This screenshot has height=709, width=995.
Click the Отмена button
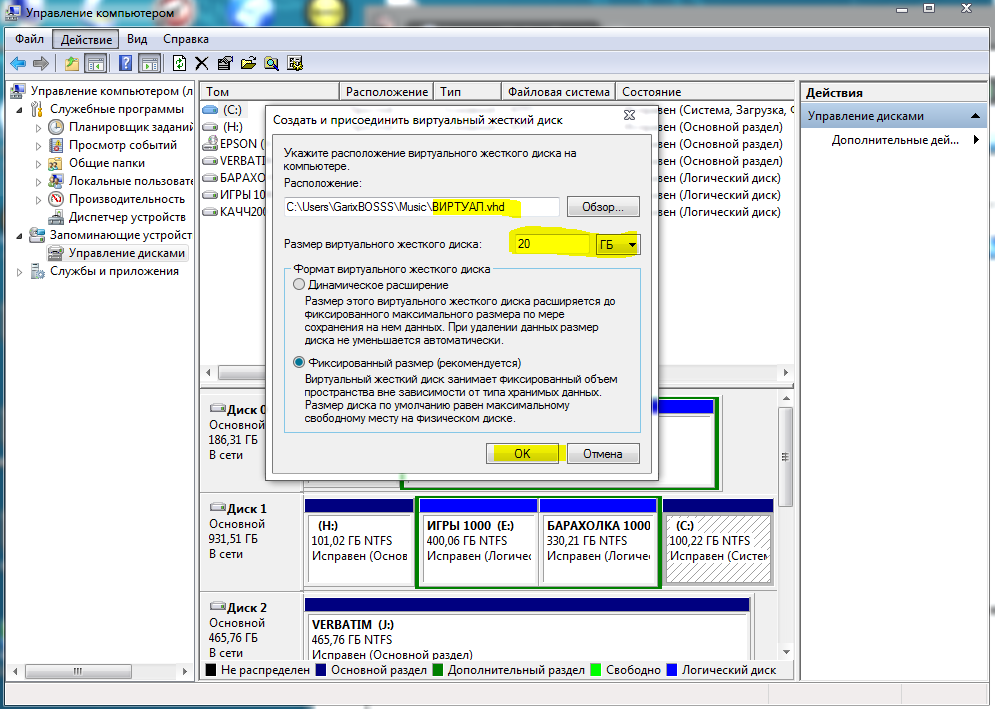pos(603,453)
